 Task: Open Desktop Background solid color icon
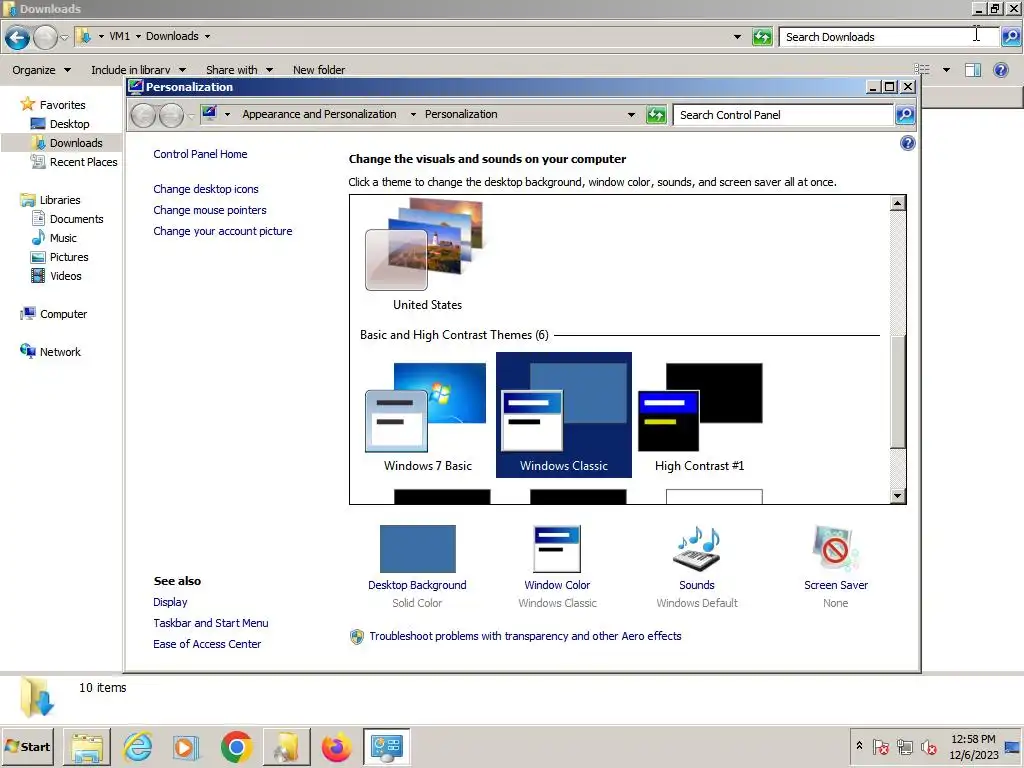417,549
